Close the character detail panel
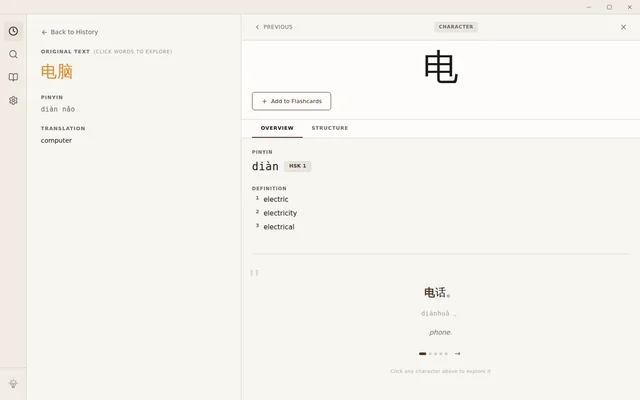640x400 pixels. [x=623, y=27]
